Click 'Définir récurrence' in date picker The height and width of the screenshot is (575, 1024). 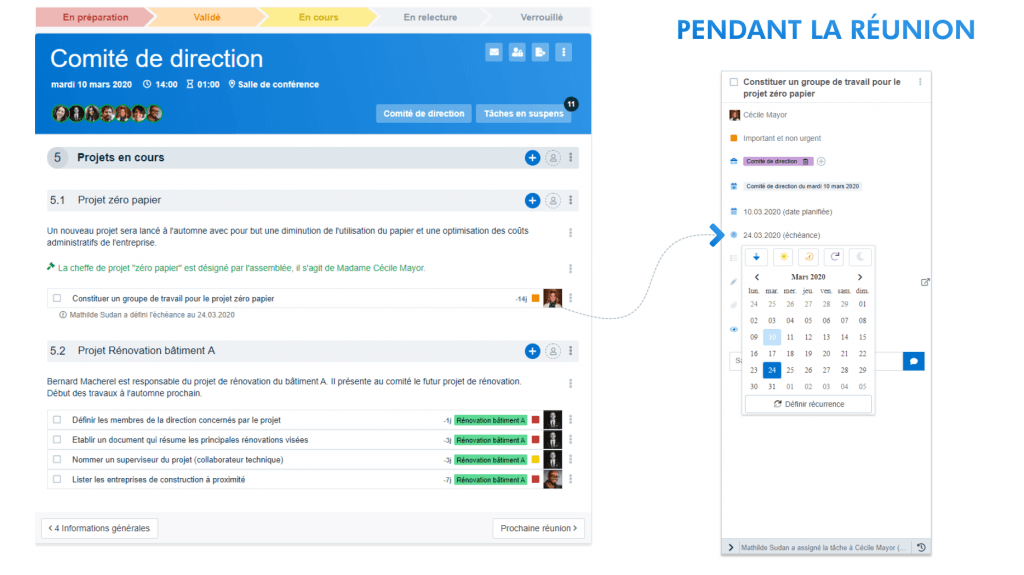tap(808, 404)
